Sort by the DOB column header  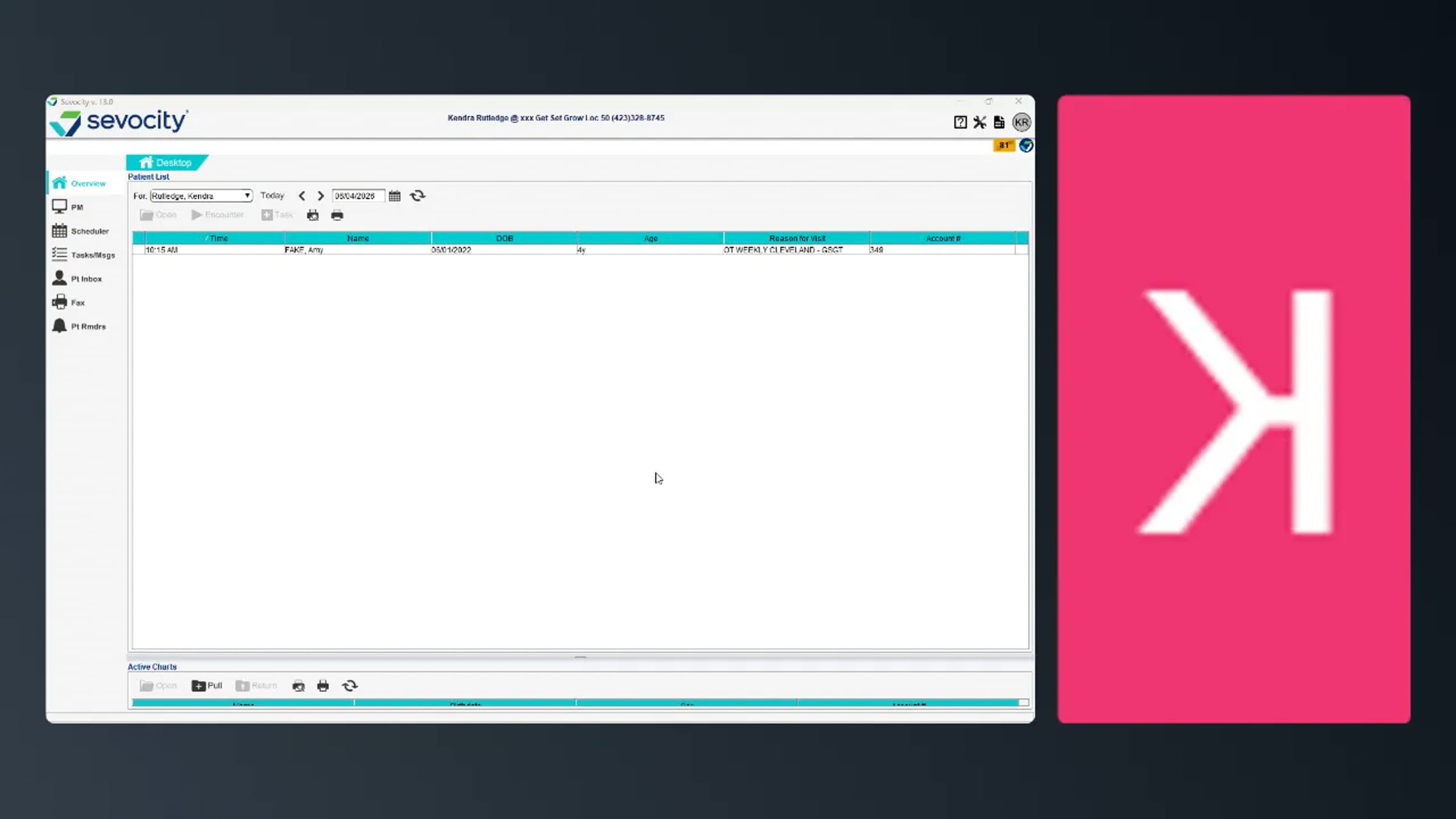(x=504, y=238)
